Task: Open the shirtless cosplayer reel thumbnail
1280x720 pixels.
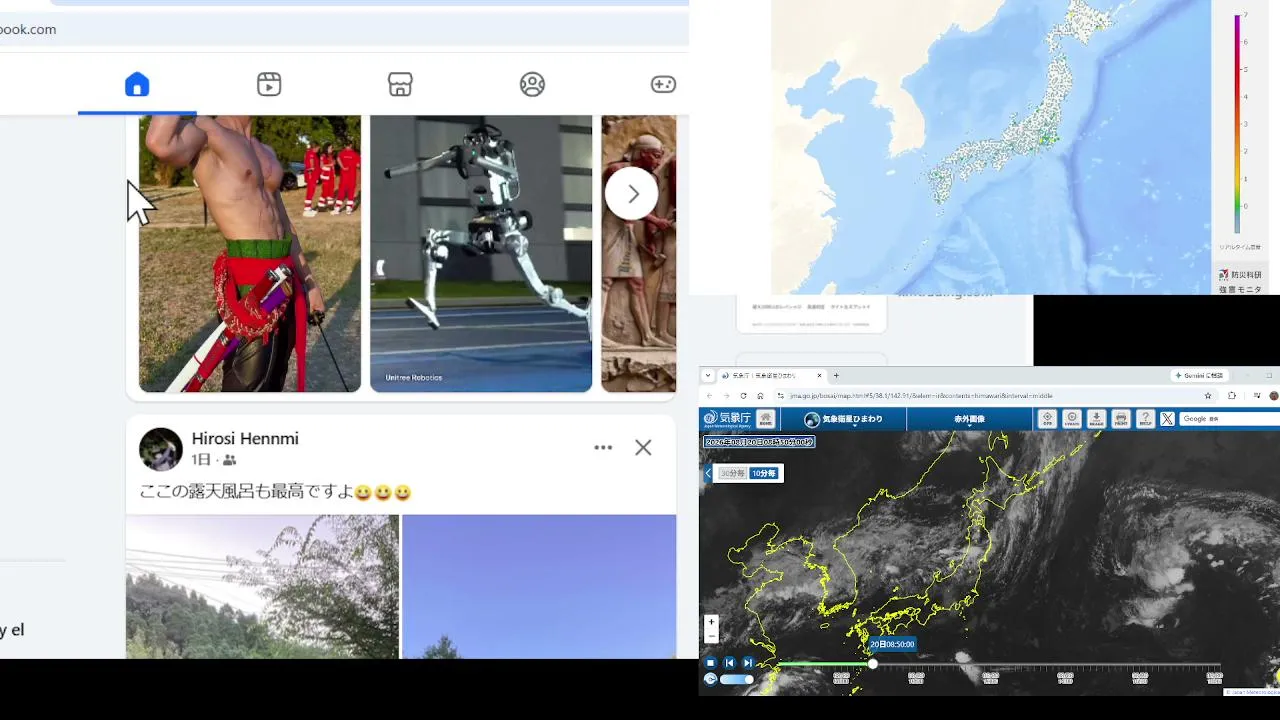Action: 250,253
